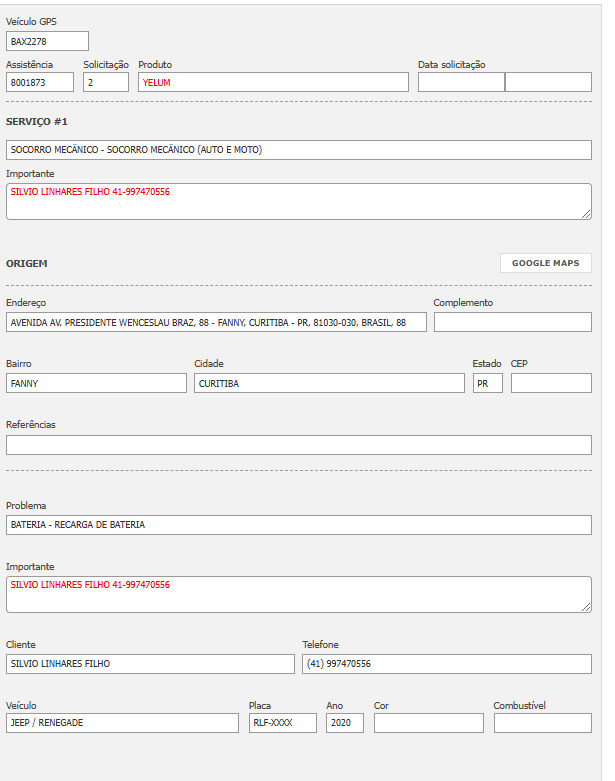615x781 pixels.
Task: Focus the Cidade field showing CURITIBA
Action: [x=329, y=383]
